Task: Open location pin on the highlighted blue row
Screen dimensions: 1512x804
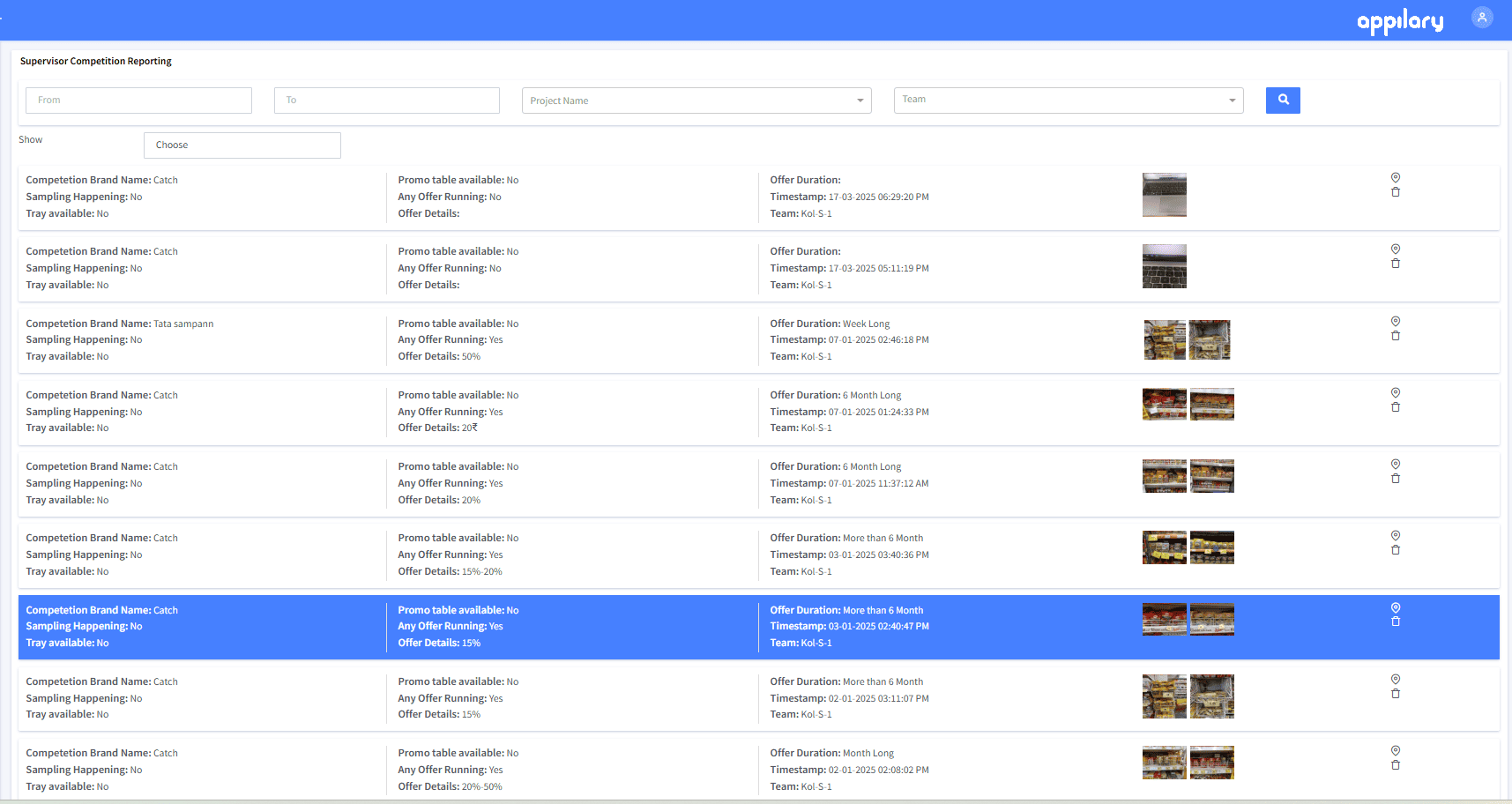Action: [x=1396, y=607]
